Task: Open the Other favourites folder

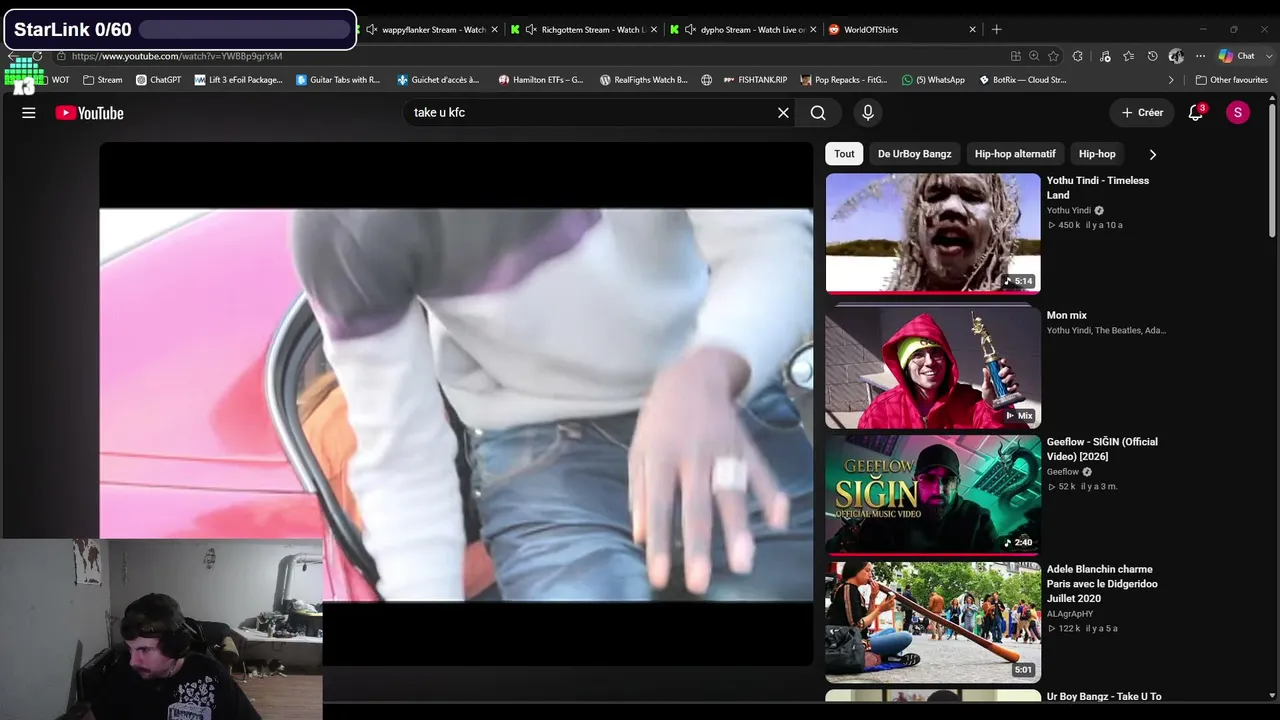Action: 1231,80
